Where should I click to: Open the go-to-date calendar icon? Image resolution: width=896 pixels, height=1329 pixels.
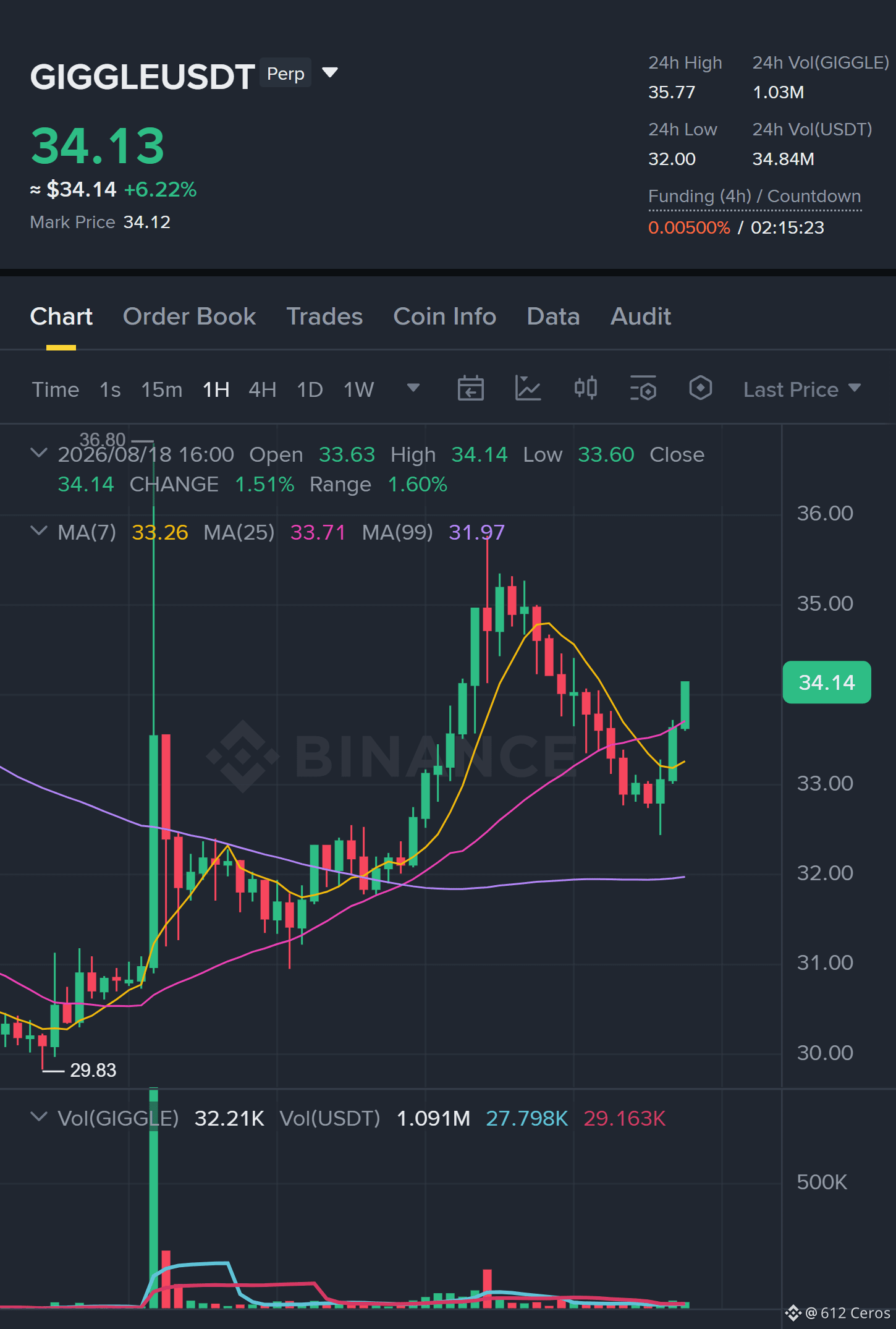click(470, 388)
